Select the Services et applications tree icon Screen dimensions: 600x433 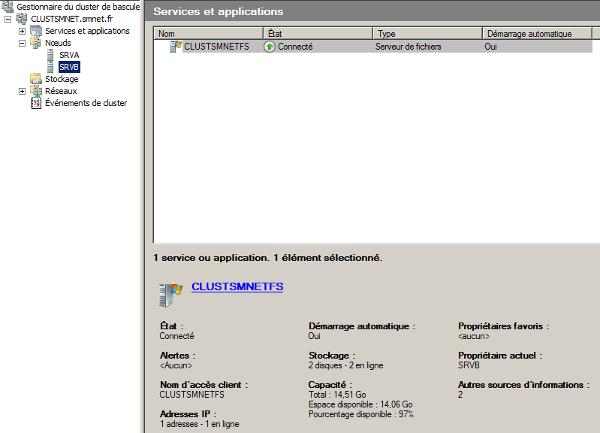coord(37,31)
